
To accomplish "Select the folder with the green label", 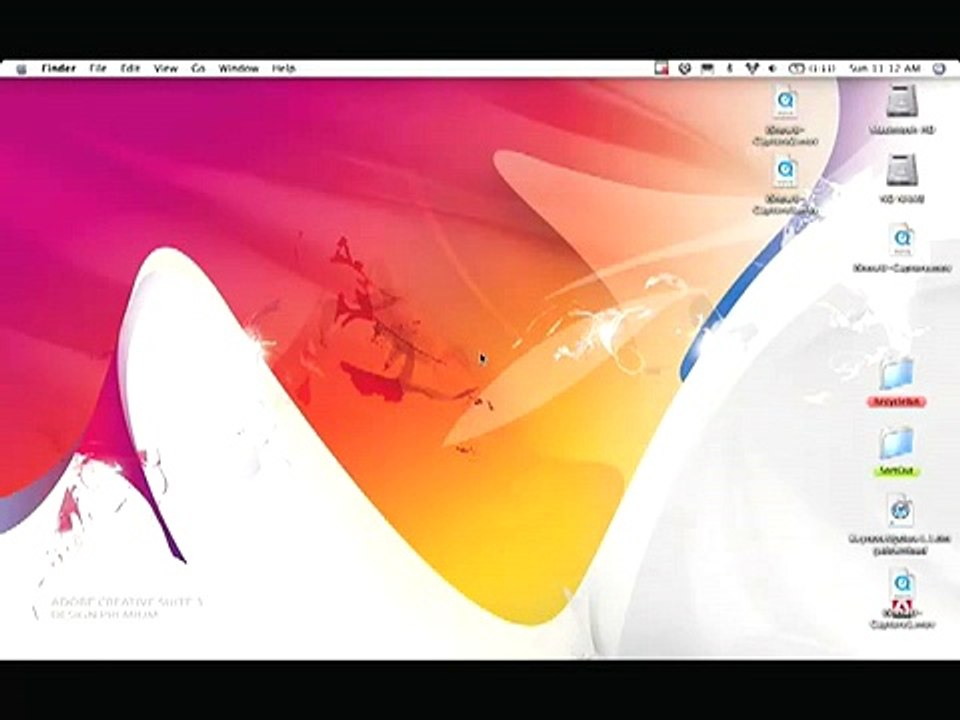I will [x=897, y=443].
